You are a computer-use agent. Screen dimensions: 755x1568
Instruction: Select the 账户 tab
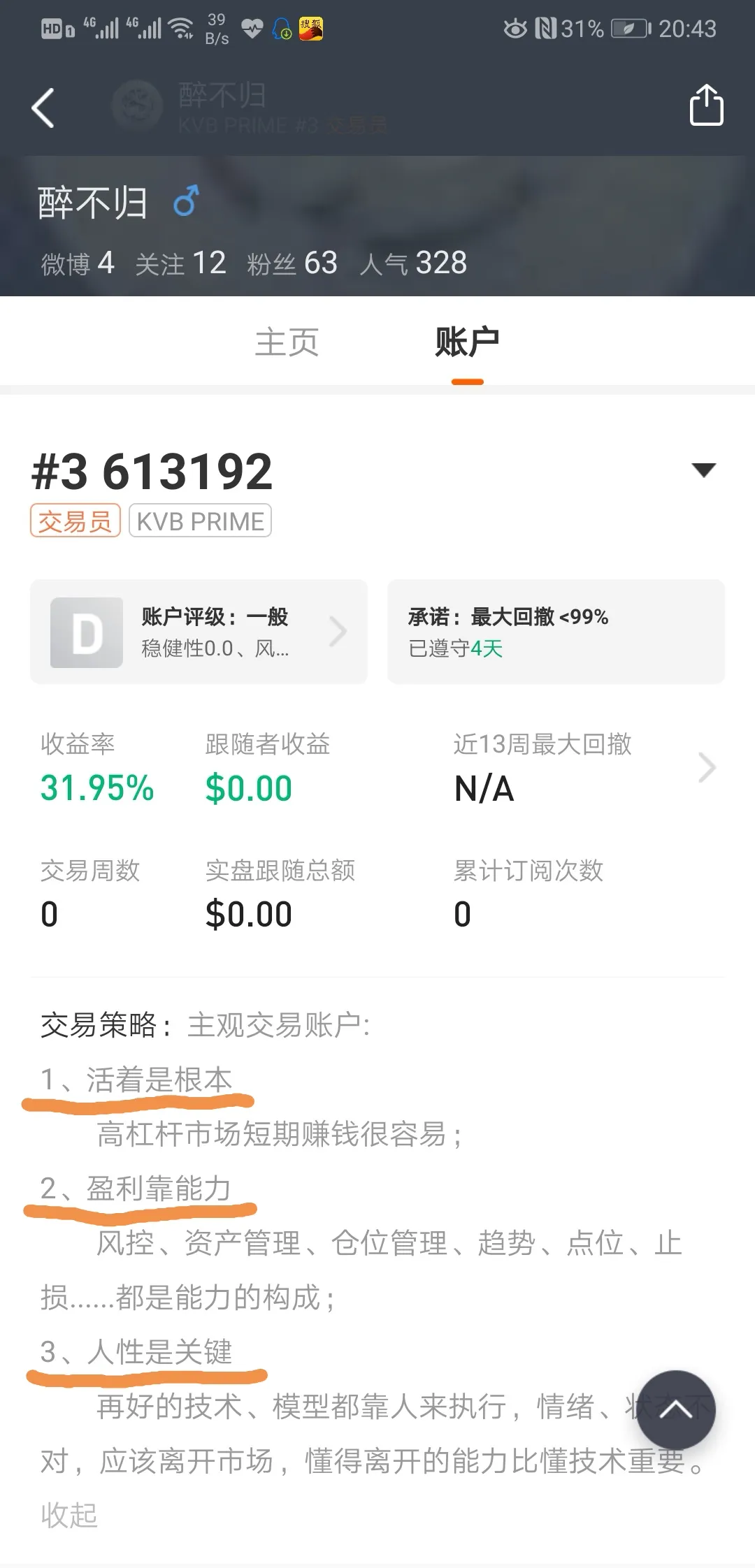pos(467,342)
